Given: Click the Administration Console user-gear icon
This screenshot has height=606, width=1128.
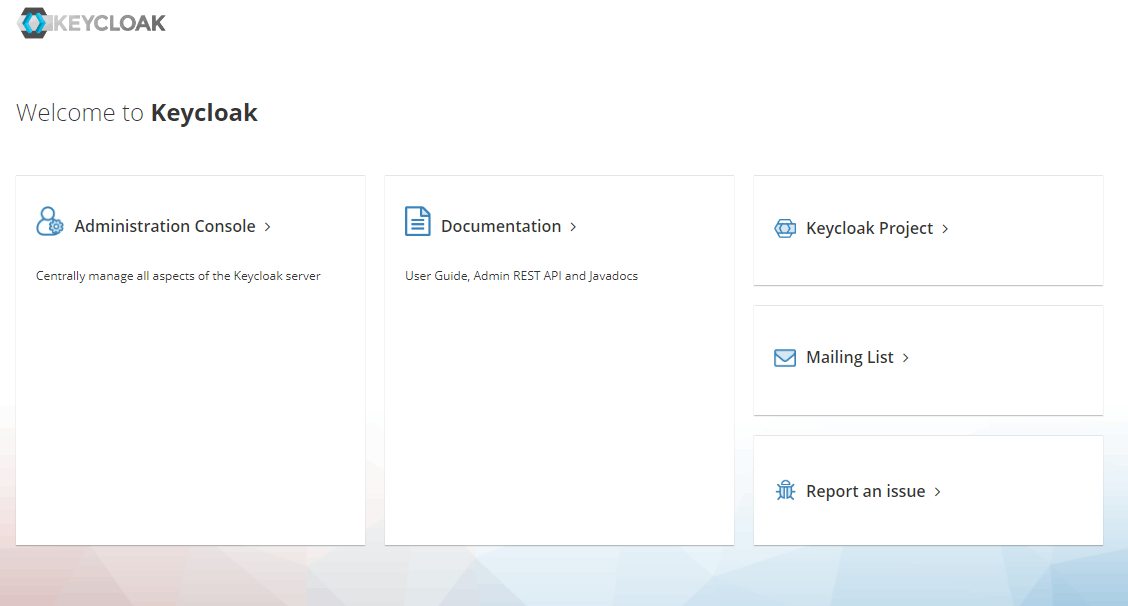Looking at the screenshot, I should pyautogui.click(x=50, y=221).
